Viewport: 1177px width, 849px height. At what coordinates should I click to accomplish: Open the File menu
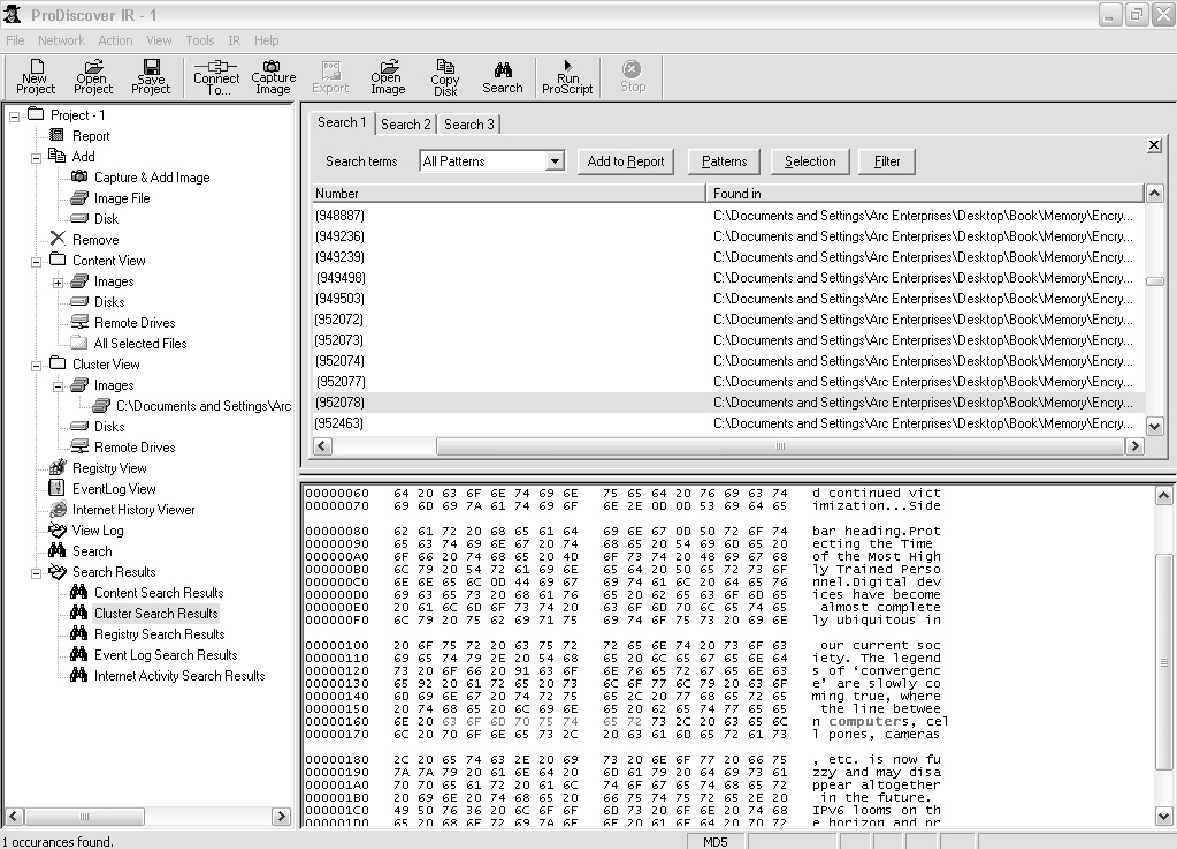[x=15, y=41]
